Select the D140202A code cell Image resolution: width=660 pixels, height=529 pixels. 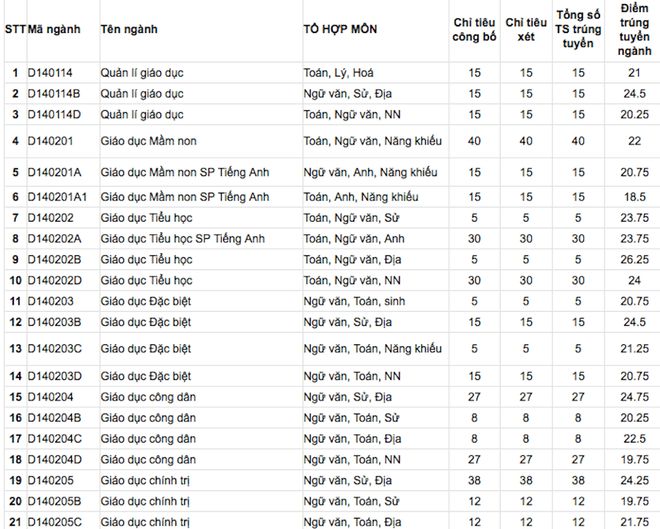coord(54,238)
